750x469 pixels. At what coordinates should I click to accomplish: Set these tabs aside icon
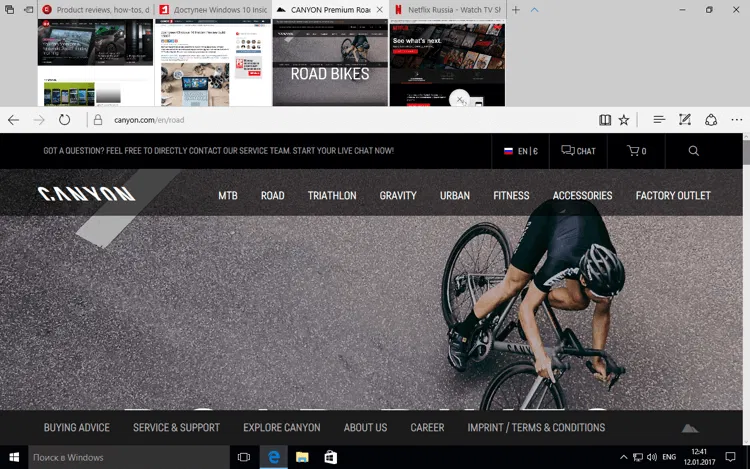pyautogui.click(x=29, y=10)
